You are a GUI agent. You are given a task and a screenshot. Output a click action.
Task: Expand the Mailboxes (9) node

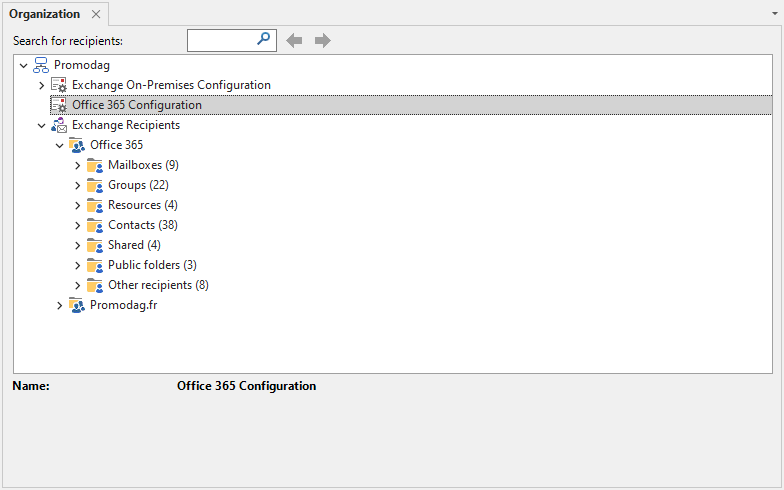pyautogui.click(x=78, y=166)
